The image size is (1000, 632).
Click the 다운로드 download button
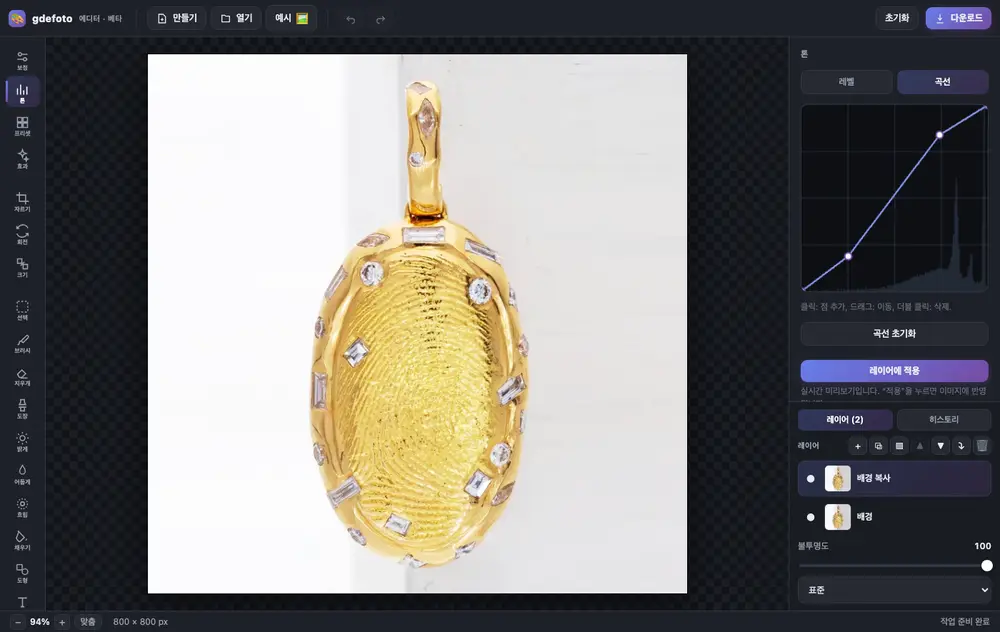coord(959,18)
